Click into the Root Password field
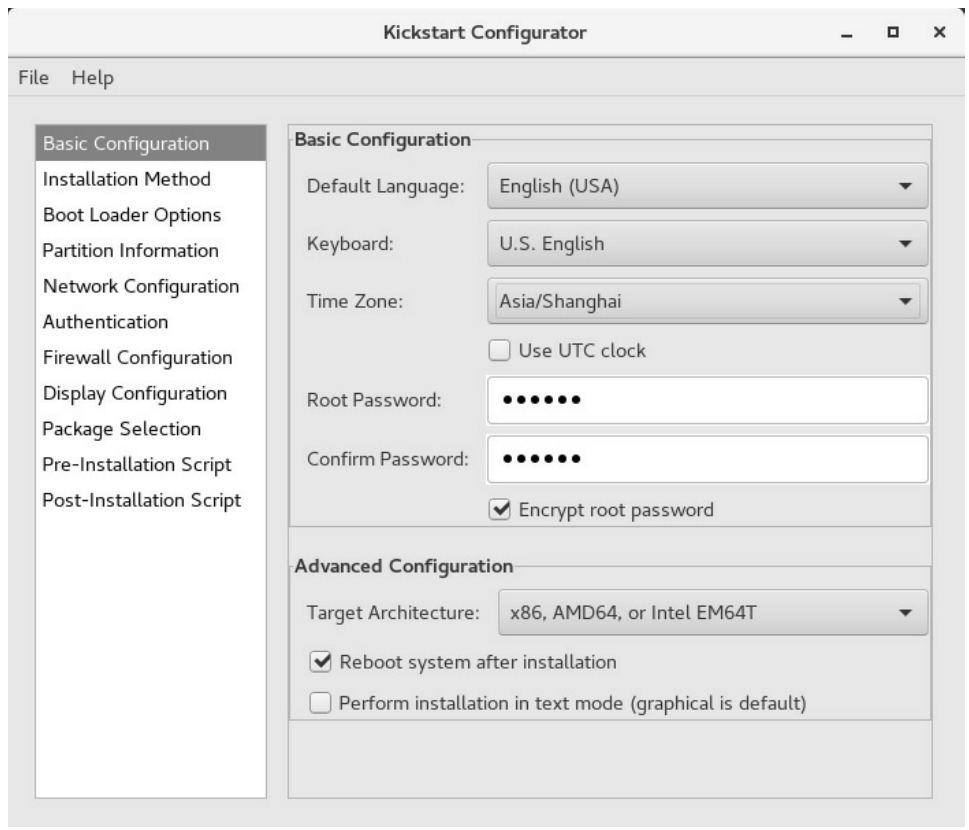 click(707, 401)
